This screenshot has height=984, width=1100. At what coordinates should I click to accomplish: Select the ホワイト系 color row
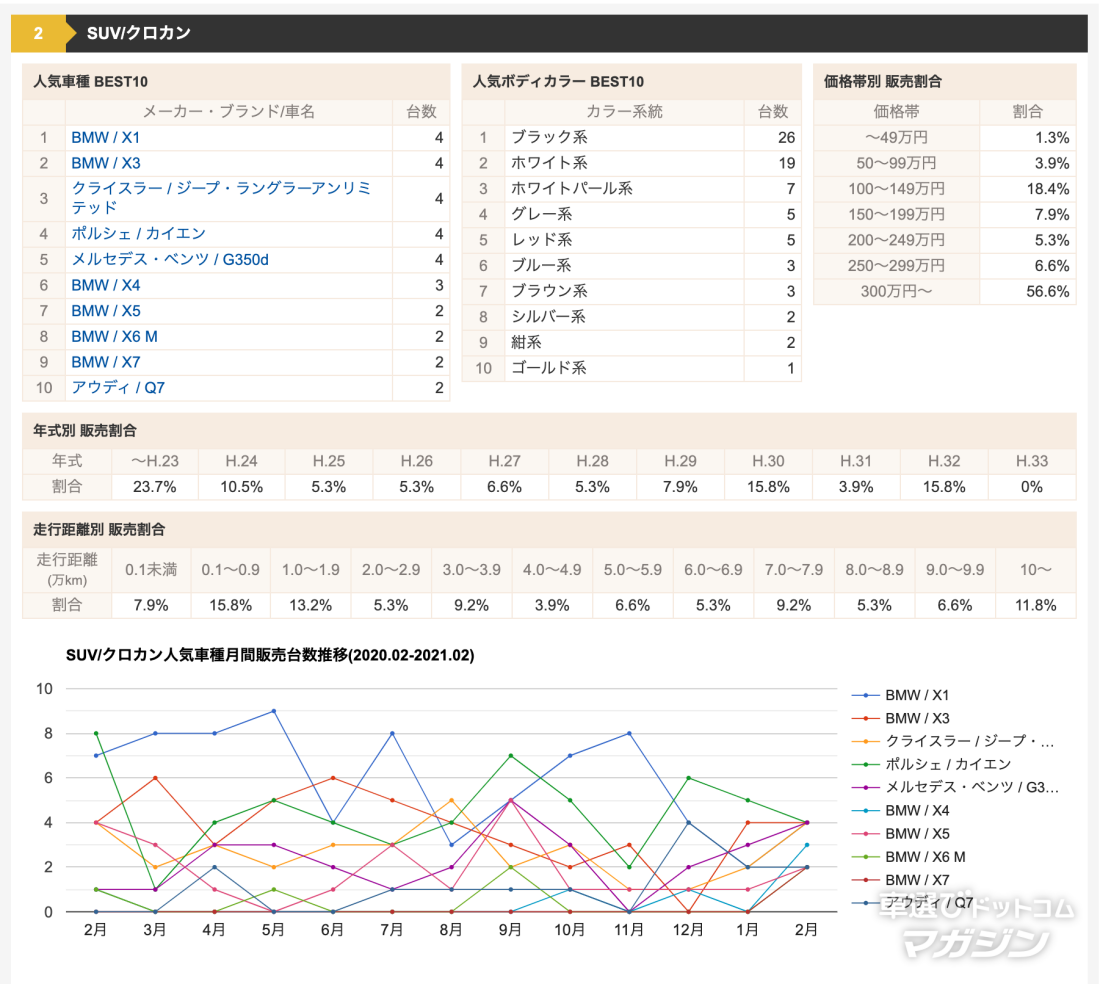pyautogui.click(x=631, y=163)
